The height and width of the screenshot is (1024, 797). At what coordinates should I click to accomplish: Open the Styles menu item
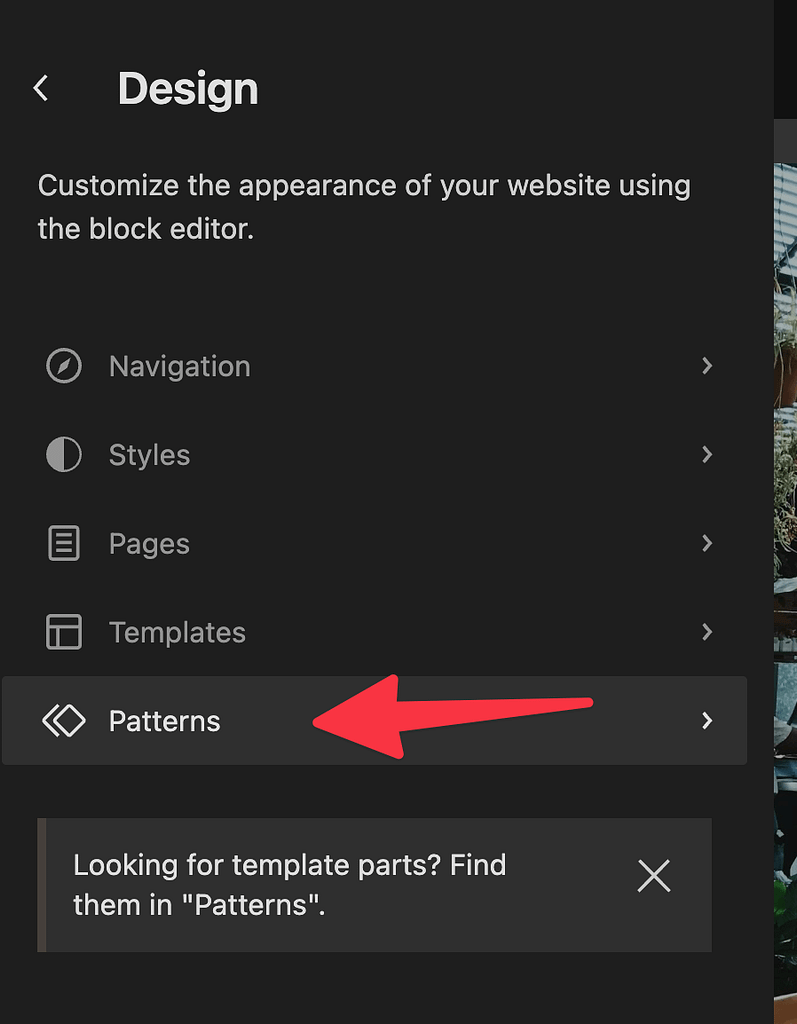(149, 455)
